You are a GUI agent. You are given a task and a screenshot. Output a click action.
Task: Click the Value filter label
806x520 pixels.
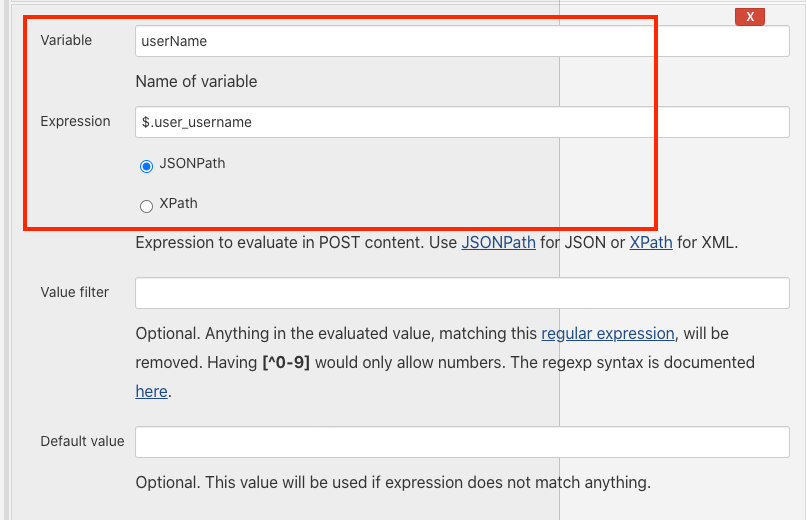coord(74,292)
